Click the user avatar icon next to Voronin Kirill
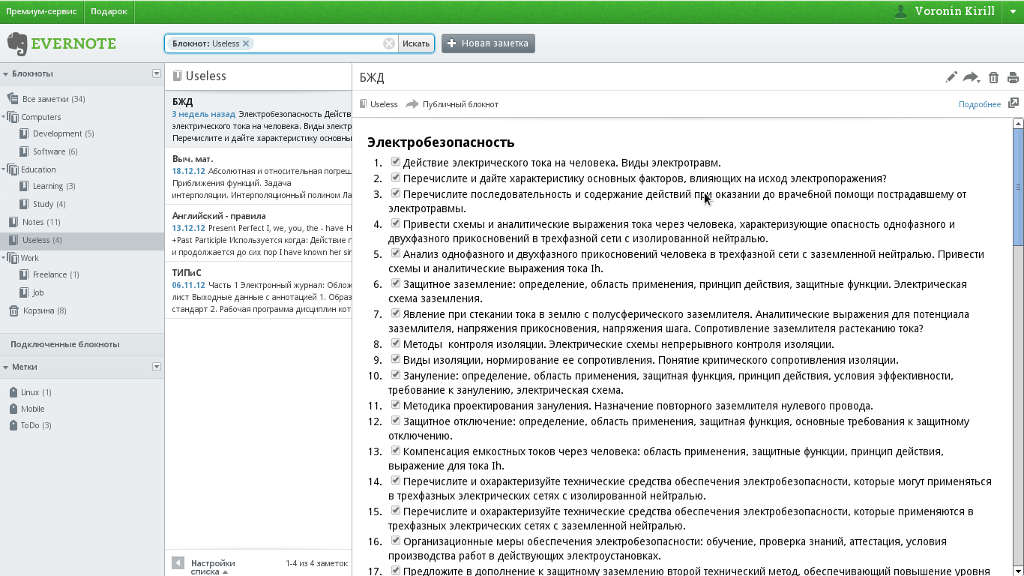1024x576 pixels. [901, 11]
